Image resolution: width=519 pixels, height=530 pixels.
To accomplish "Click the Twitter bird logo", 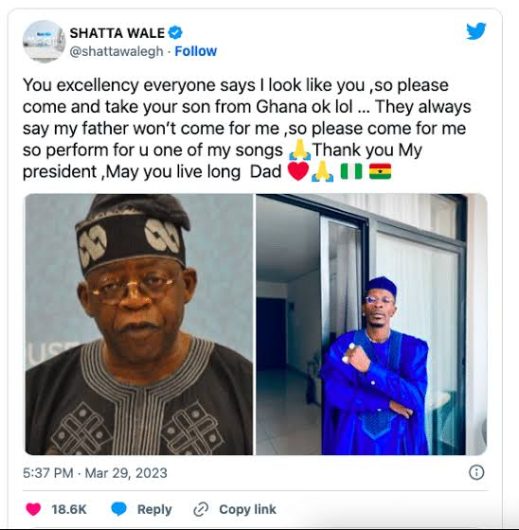I will click(476, 31).
